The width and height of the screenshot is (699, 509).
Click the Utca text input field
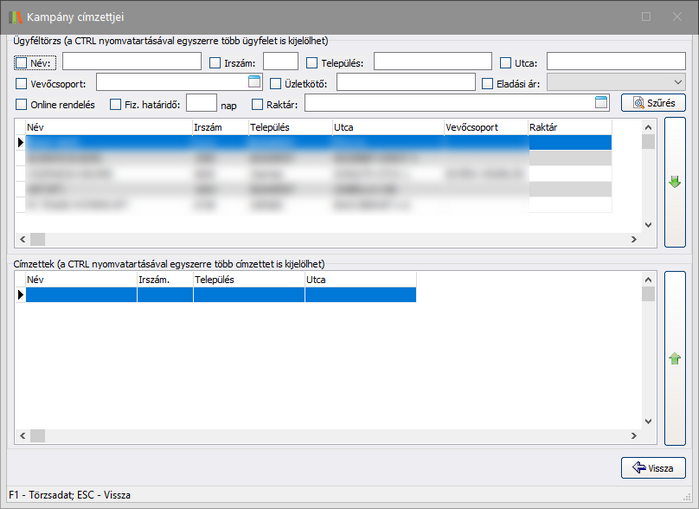click(615, 62)
